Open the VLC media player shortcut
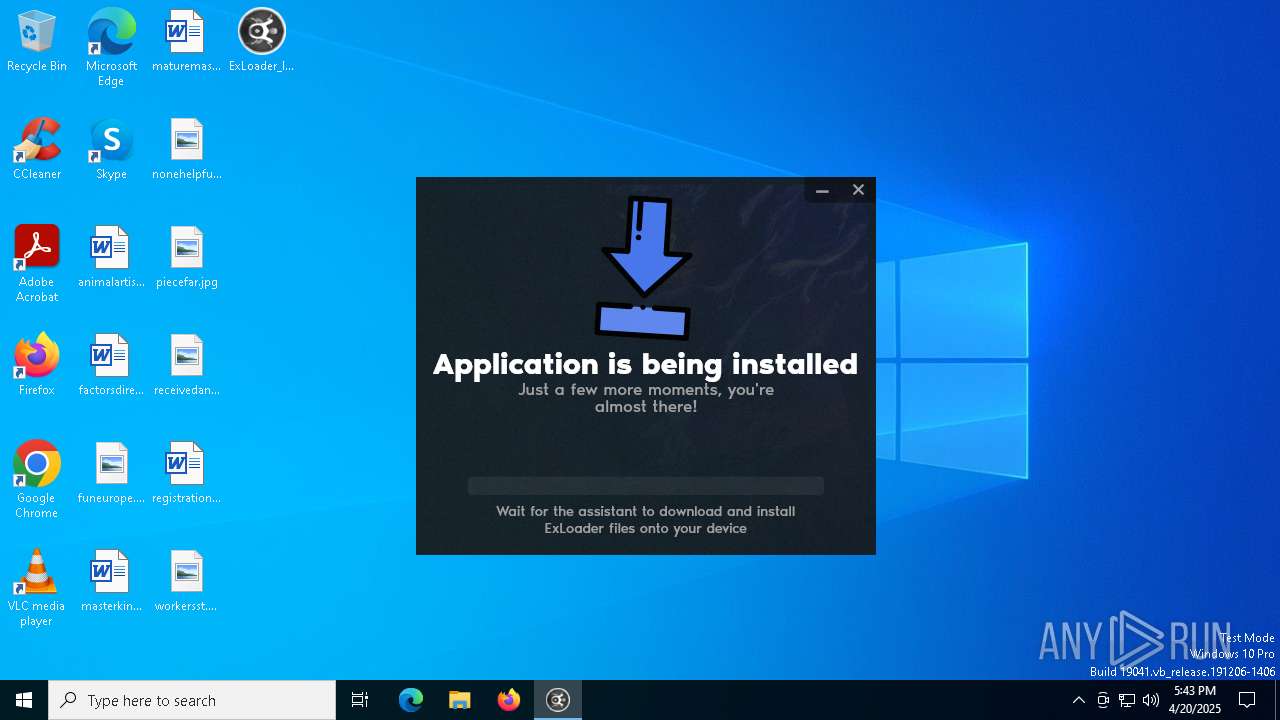The image size is (1280, 720). tap(37, 588)
